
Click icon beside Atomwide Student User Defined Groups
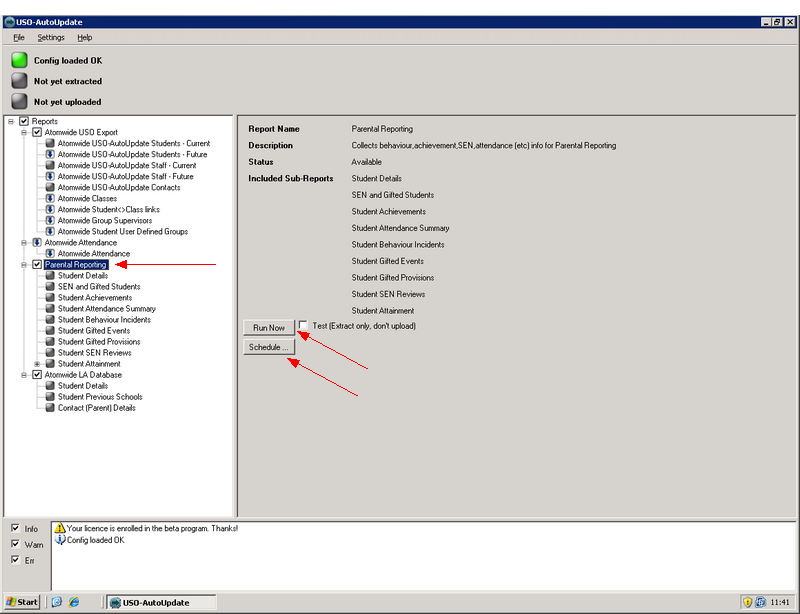click(x=50, y=231)
